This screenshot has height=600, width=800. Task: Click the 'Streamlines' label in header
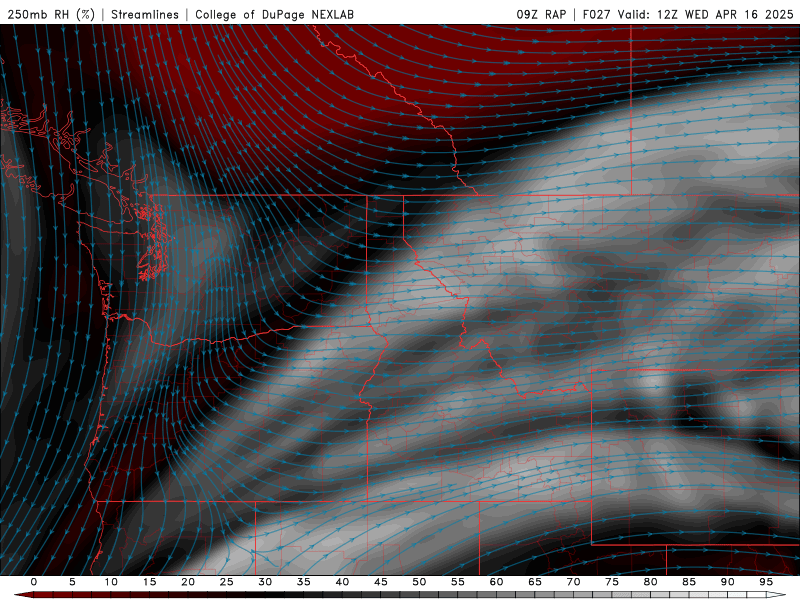pos(145,14)
